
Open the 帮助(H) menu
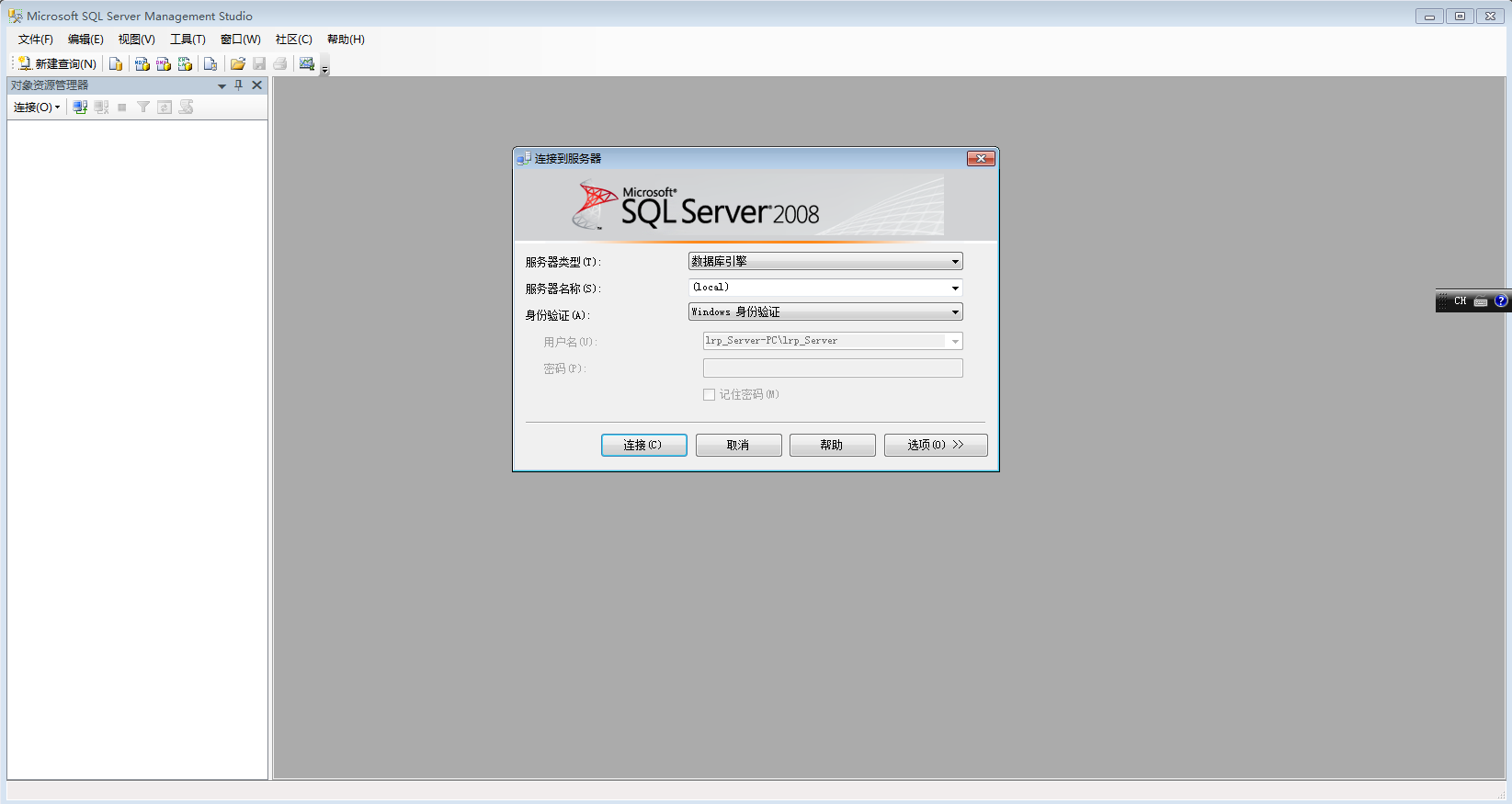346,40
